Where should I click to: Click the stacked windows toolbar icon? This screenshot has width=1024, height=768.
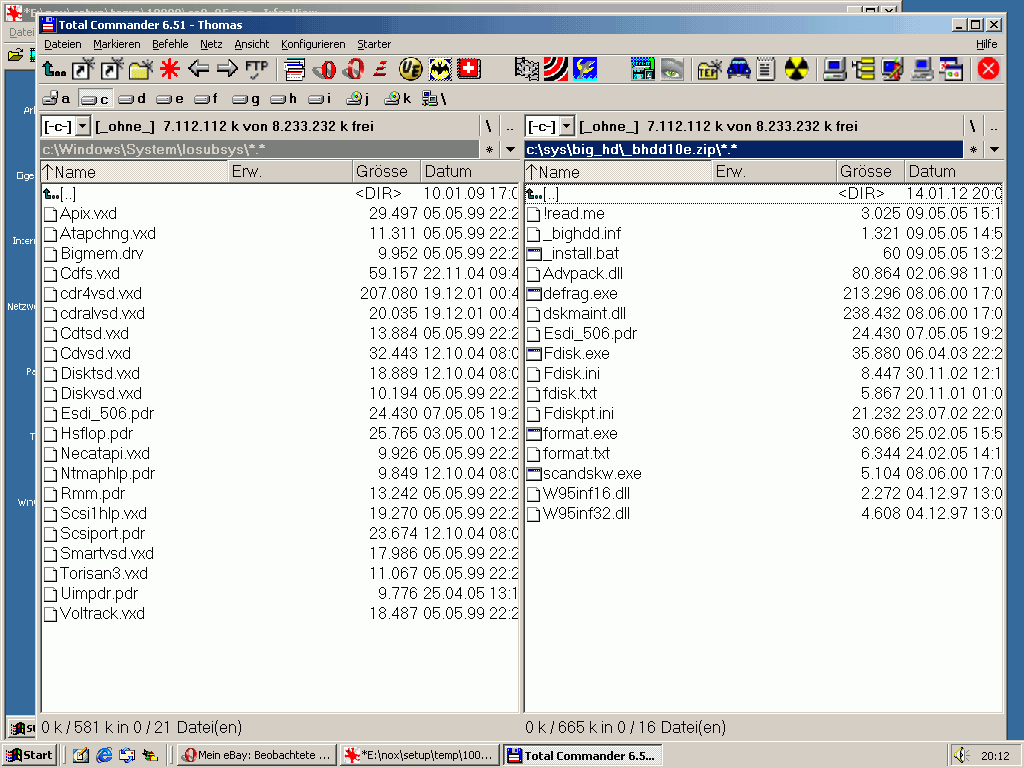pyautogui.click(x=295, y=69)
